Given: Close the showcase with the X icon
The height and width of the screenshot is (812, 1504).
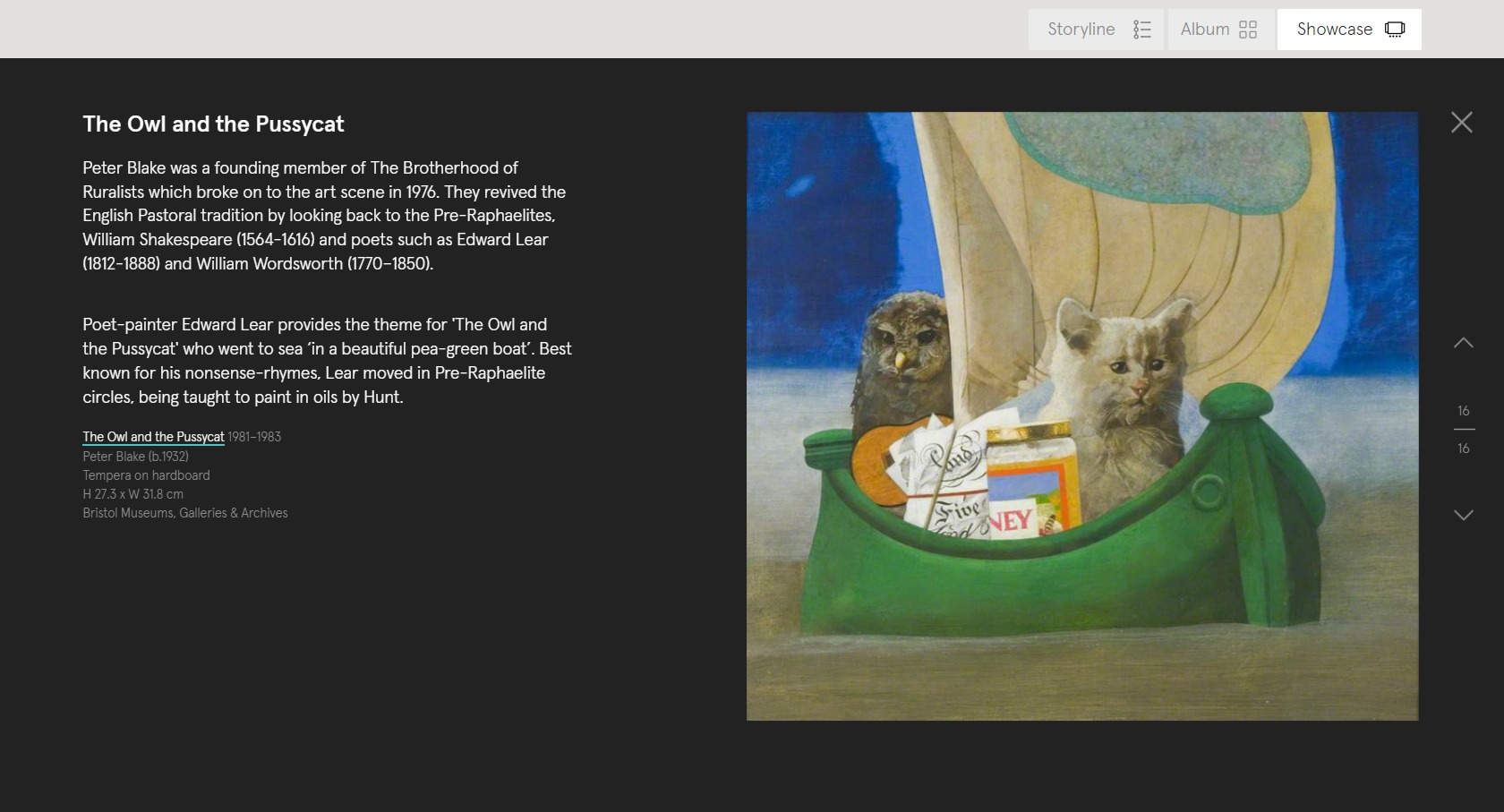Looking at the screenshot, I should pos(1462,123).
